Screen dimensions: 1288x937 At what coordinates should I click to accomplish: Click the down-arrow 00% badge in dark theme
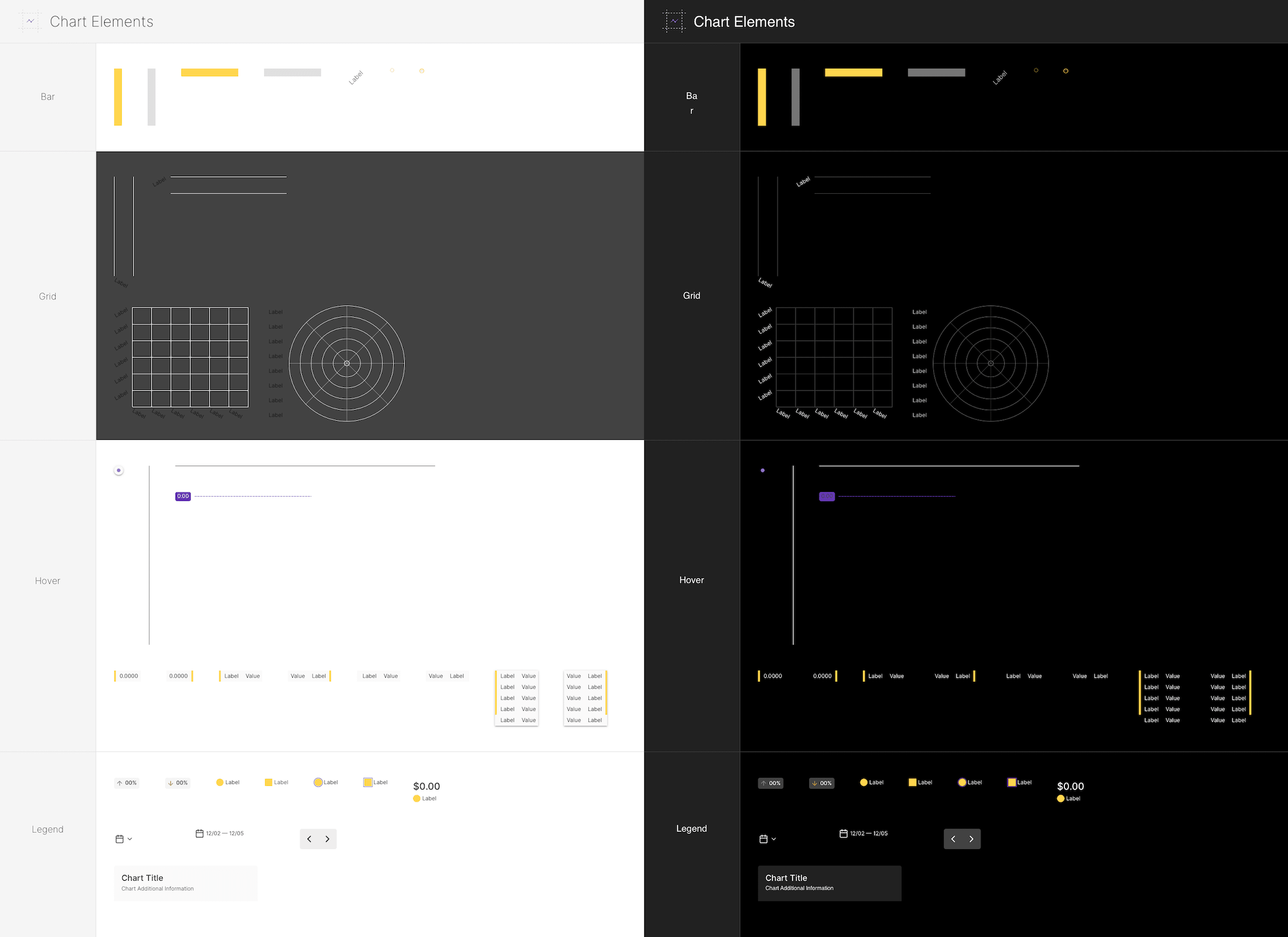point(822,783)
